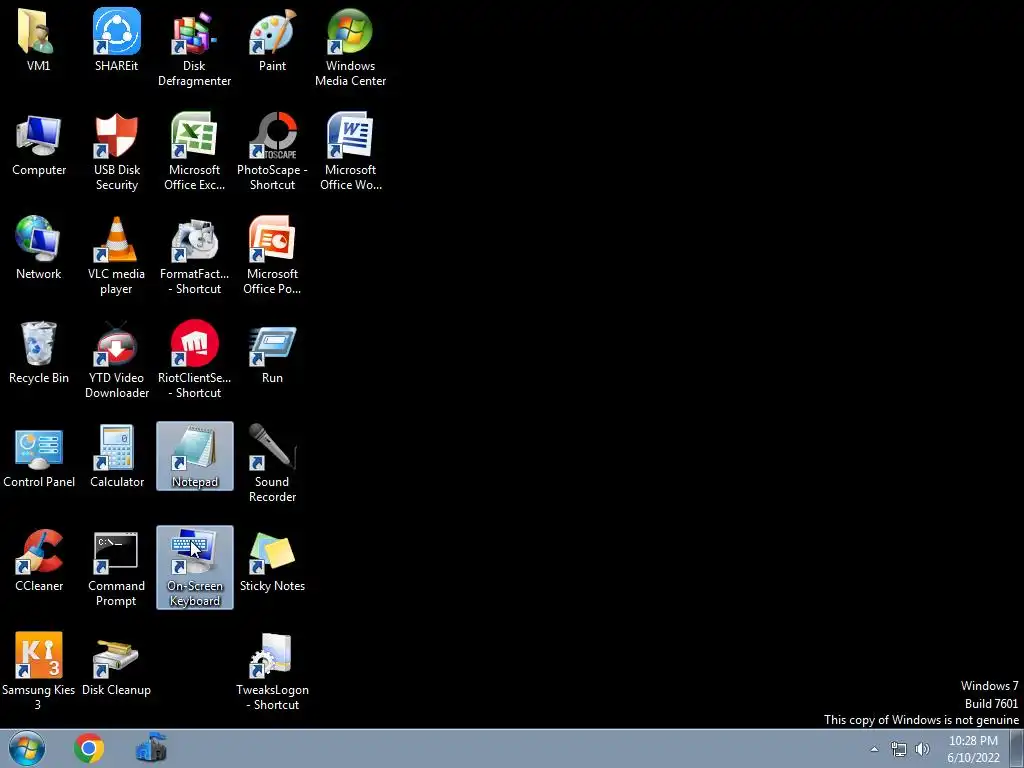
Task: Open the network status tray icon
Action: 899,749
